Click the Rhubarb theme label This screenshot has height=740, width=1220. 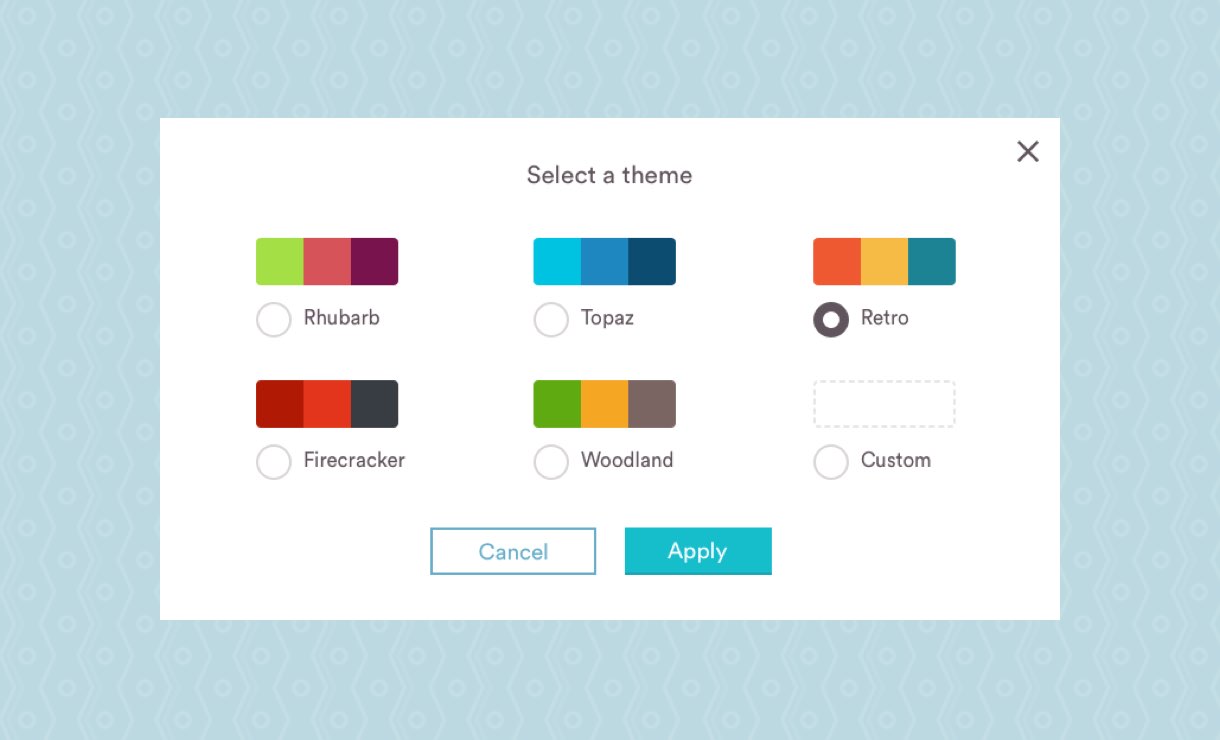click(x=342, y=318)
